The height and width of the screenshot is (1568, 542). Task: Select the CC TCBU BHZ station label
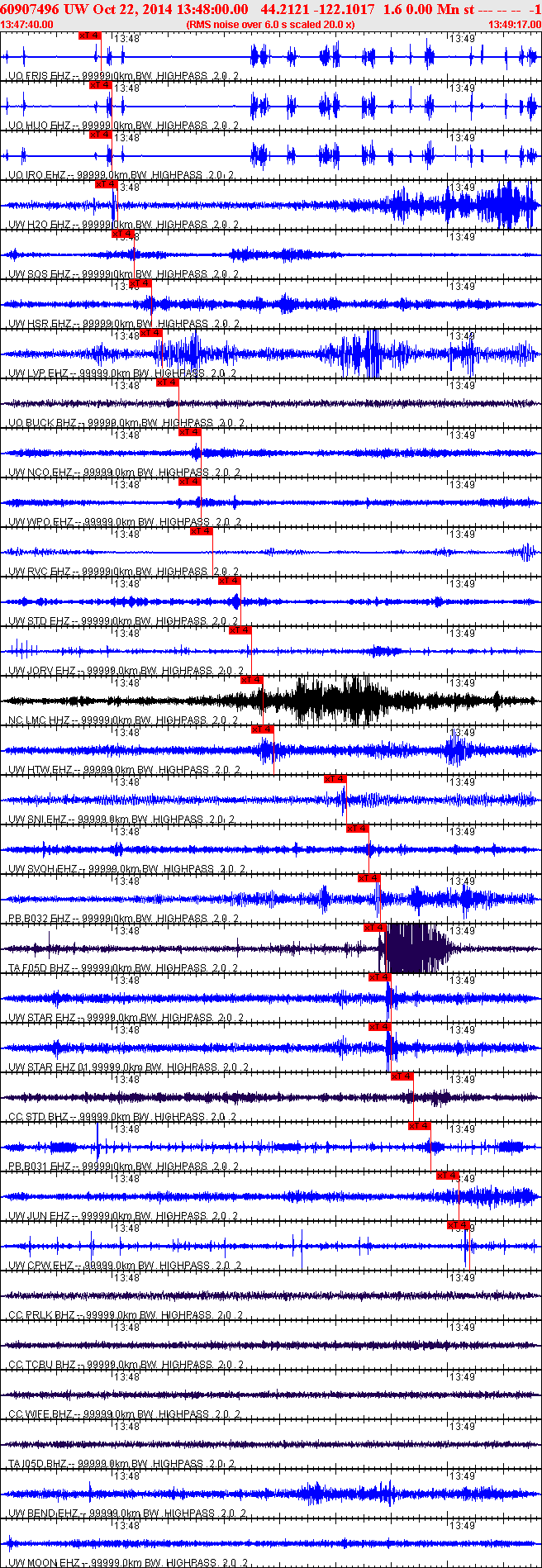(126, 1365)
